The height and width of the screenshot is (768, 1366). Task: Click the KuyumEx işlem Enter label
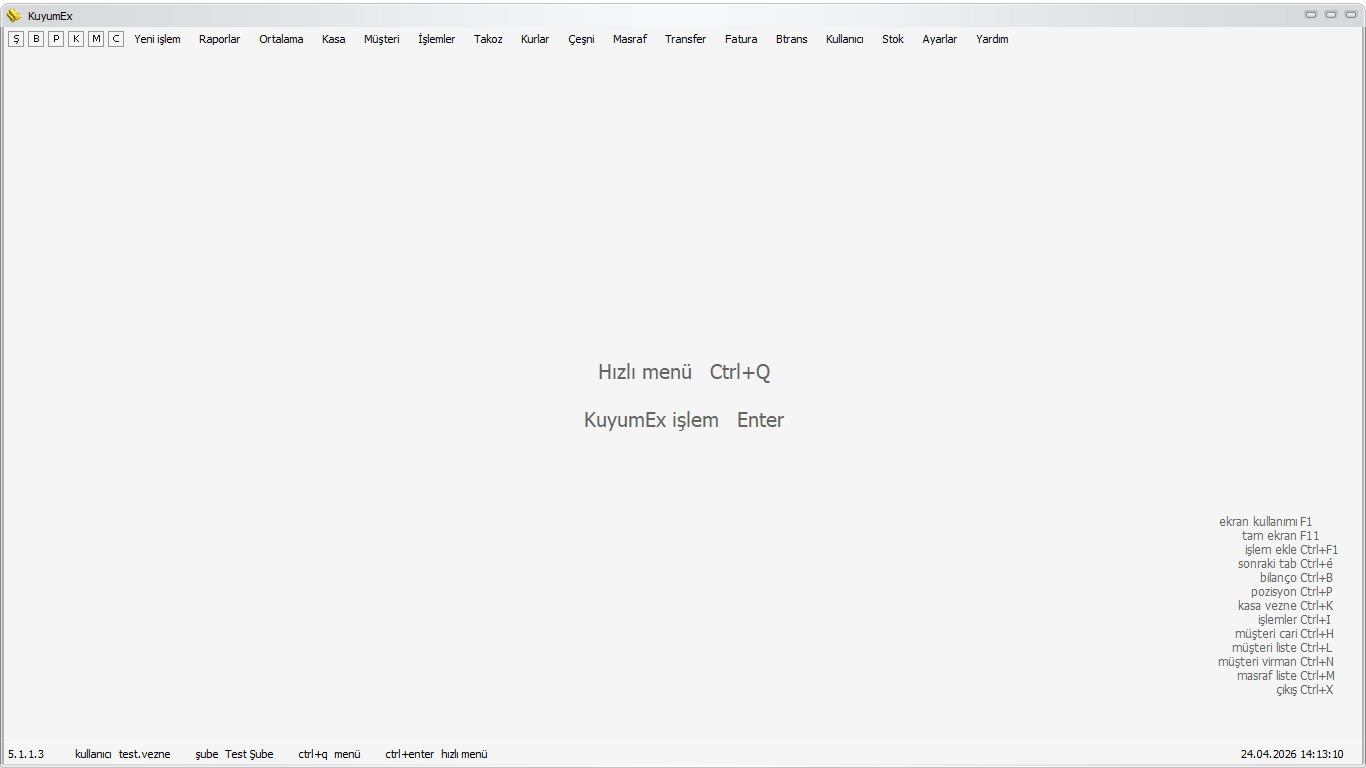[684, 420]
